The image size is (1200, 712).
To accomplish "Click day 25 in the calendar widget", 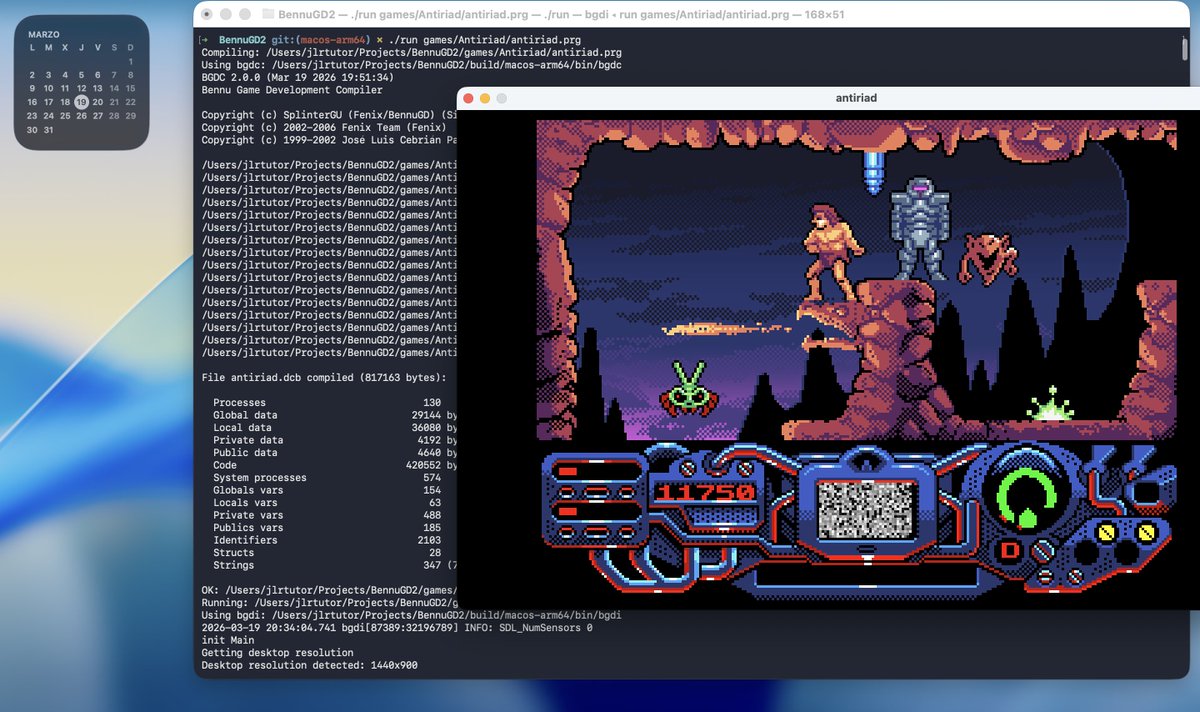I will tap(65, 116).
